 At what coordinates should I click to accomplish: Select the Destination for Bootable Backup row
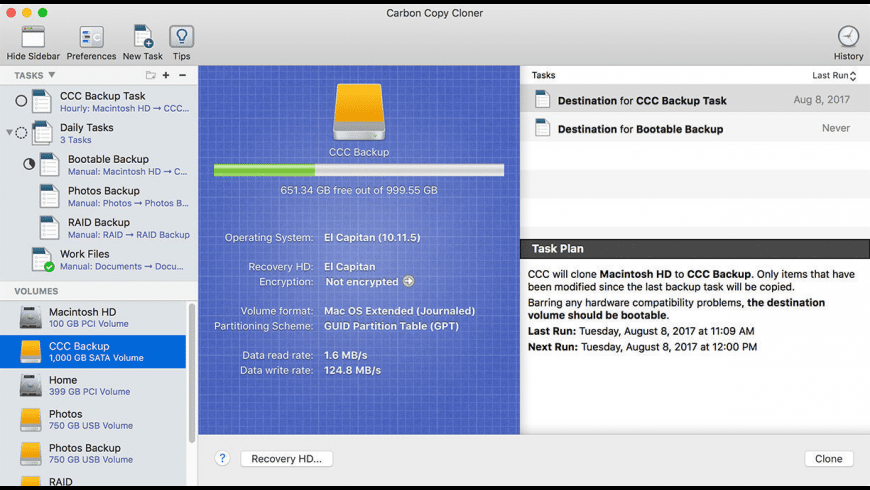(695, 128)
